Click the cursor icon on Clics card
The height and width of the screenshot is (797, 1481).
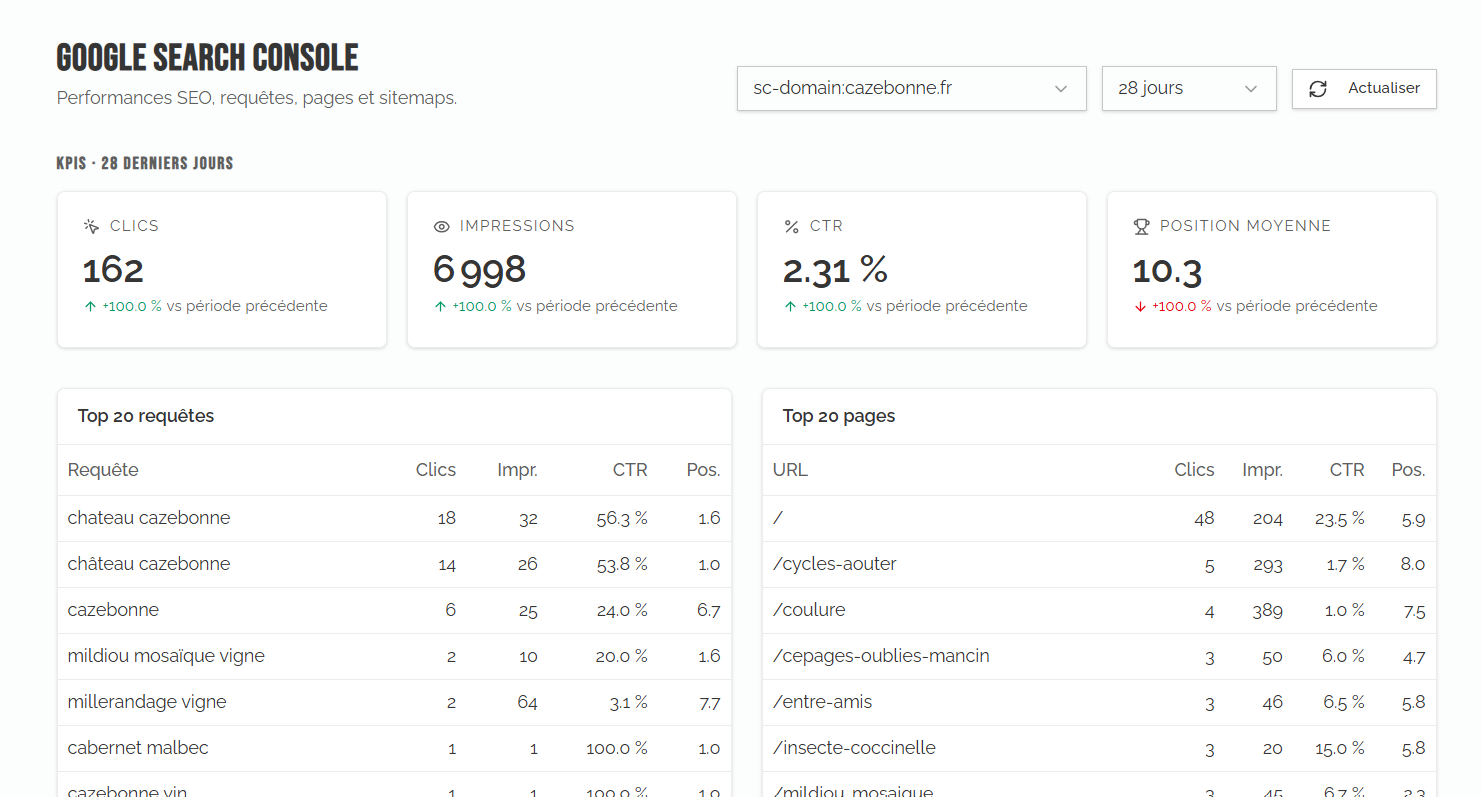pyautogui.click(x=91, y=226)
